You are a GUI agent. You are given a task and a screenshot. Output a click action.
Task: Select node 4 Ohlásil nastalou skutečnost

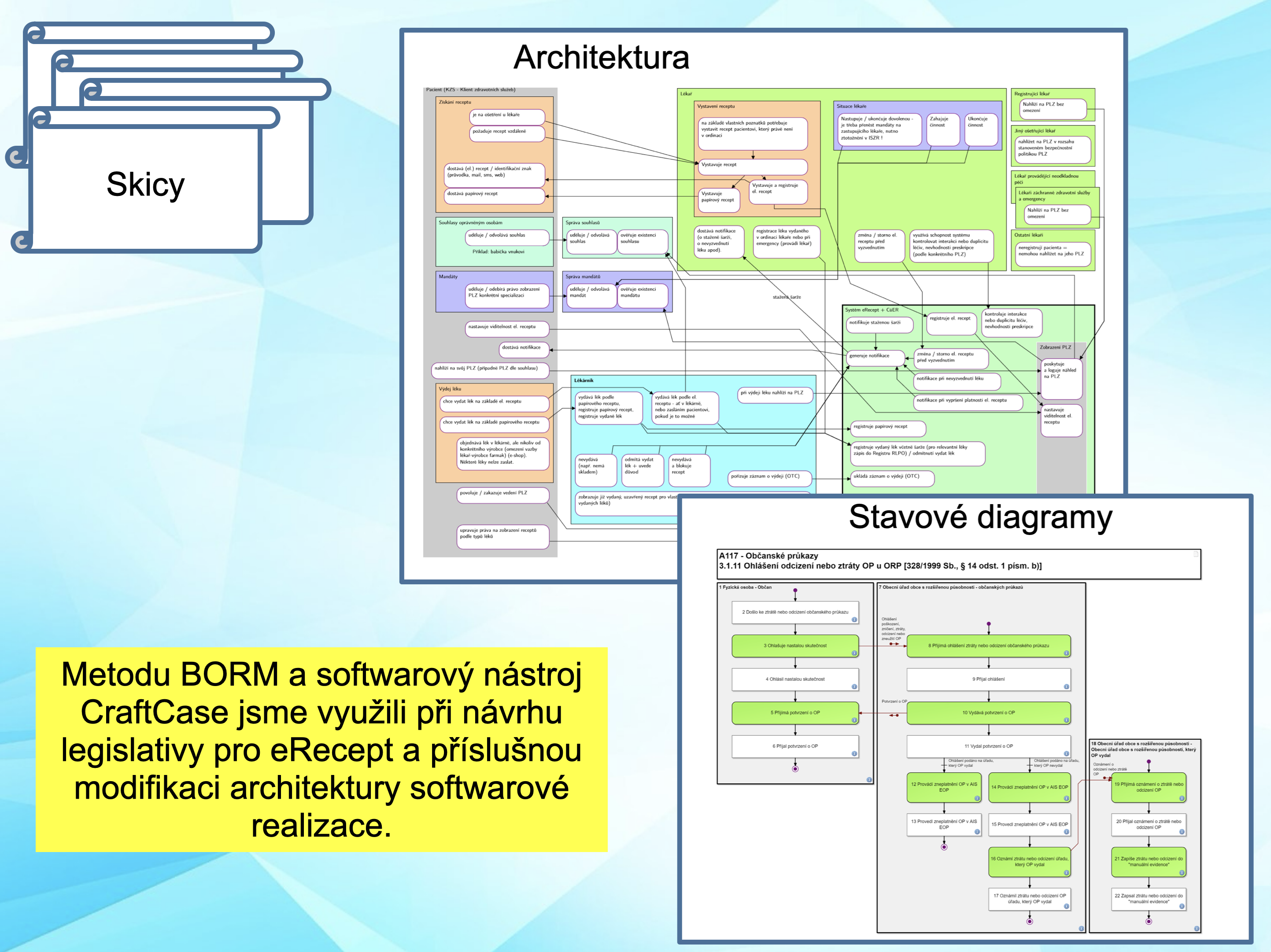794,679
